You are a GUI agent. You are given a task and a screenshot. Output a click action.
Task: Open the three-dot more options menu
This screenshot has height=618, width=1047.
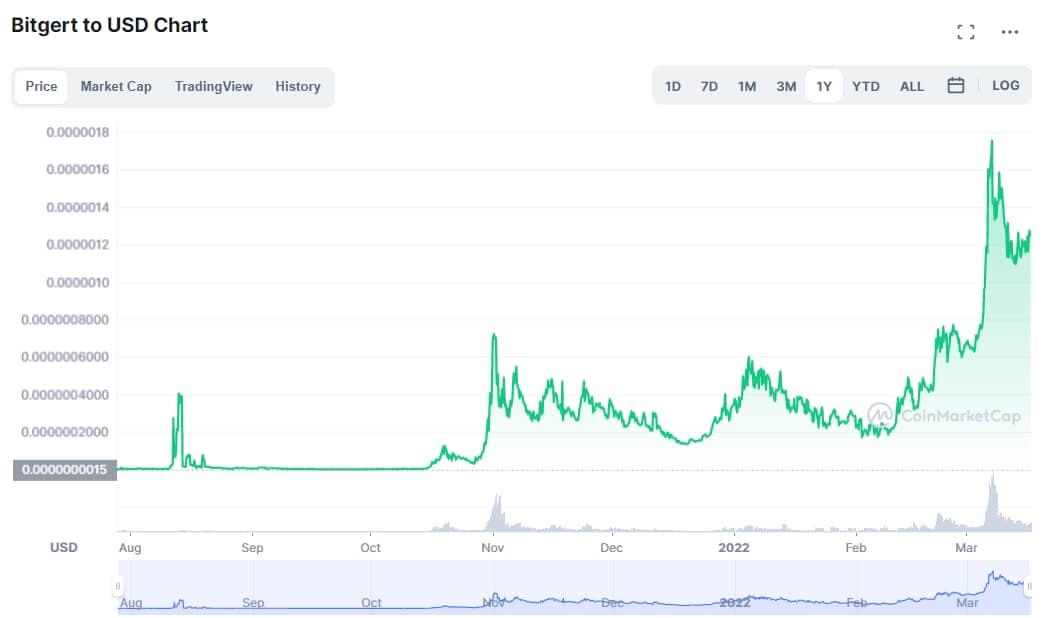[x=1010, y=31]
